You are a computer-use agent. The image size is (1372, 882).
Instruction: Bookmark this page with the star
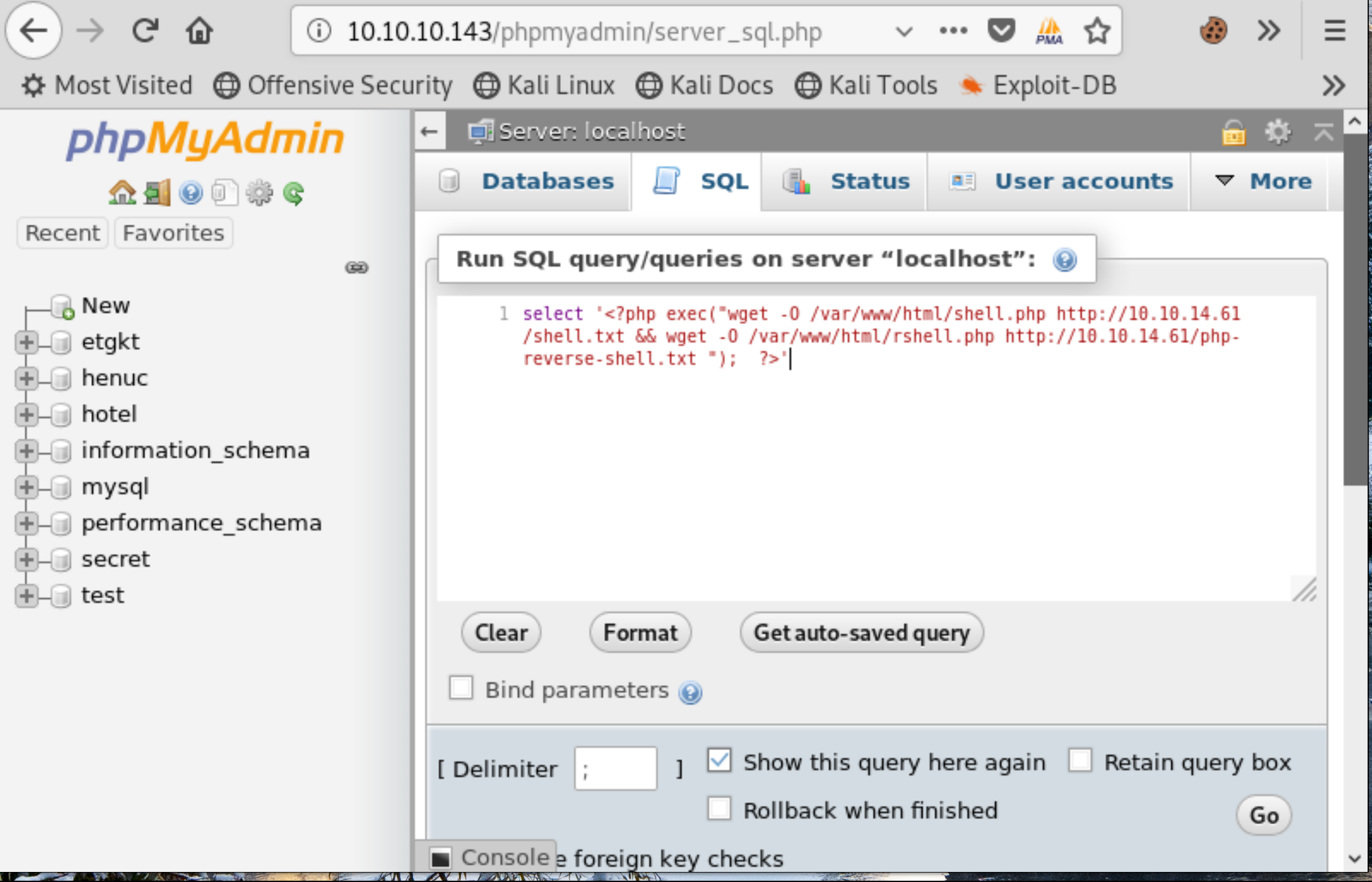pyautogui.click(x=1097, y=30)
